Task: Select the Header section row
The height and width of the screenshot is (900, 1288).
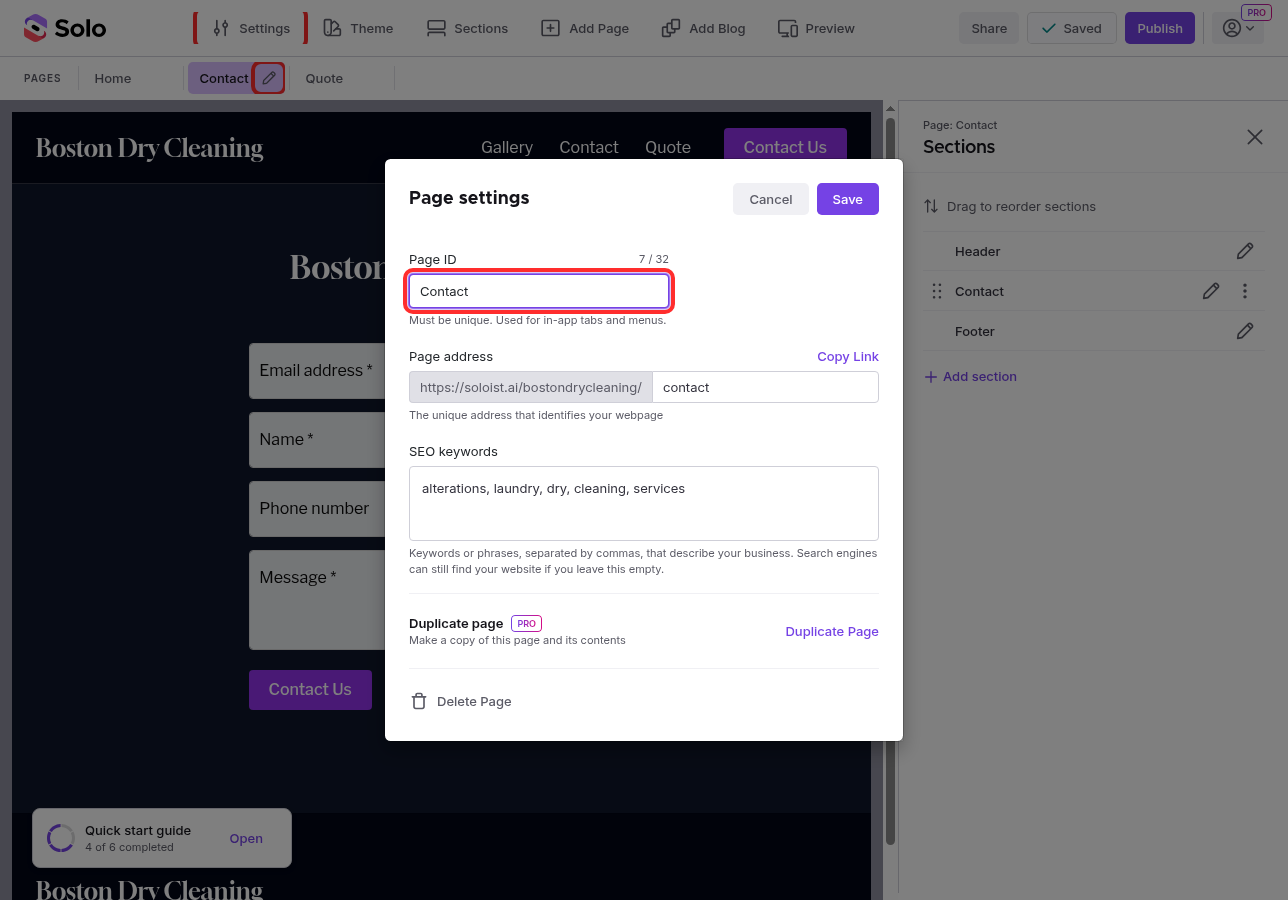Action: [1093, 251]
